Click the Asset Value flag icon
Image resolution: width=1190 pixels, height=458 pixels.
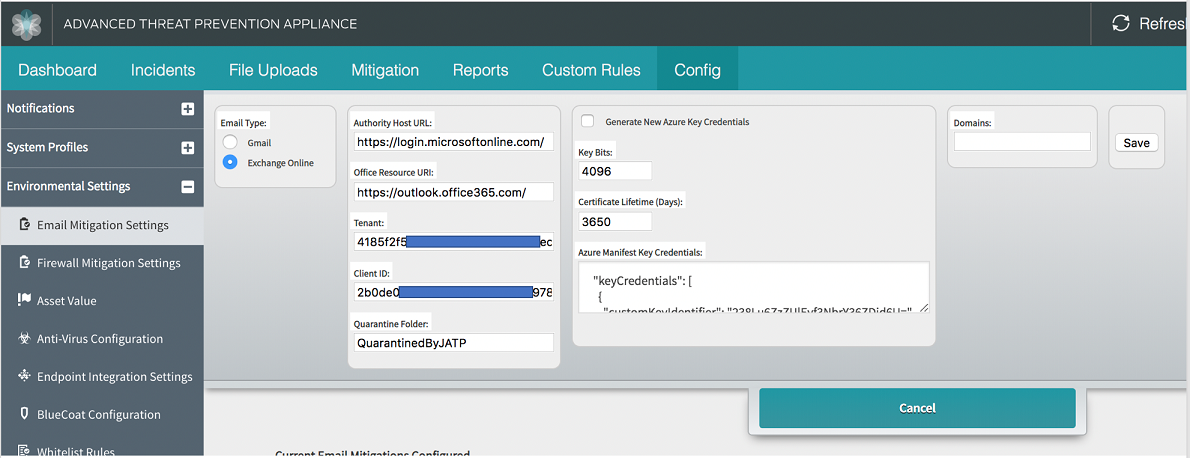click(x=24, y=300)
